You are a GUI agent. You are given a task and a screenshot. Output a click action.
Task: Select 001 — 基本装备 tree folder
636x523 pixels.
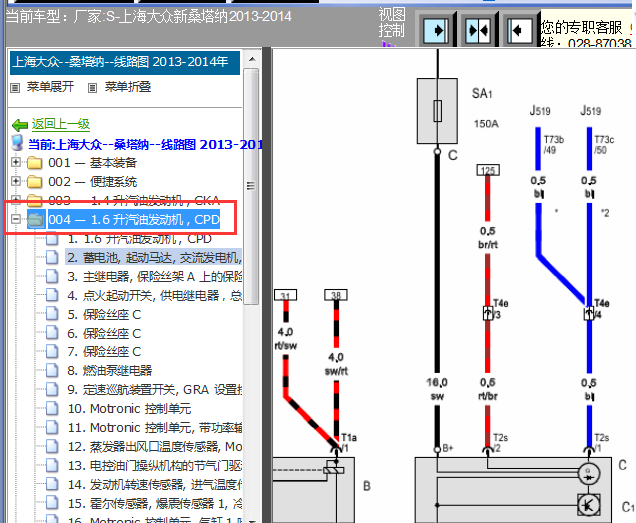[92, 163]
